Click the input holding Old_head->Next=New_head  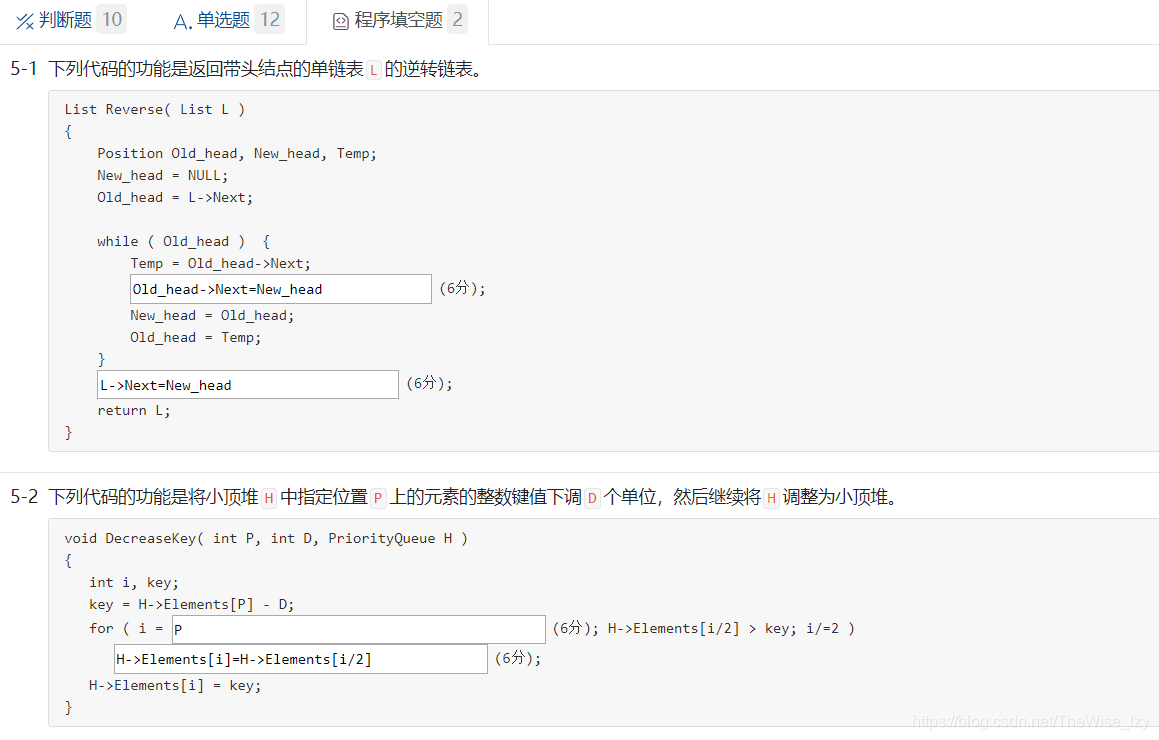click(x=281, y=289)
